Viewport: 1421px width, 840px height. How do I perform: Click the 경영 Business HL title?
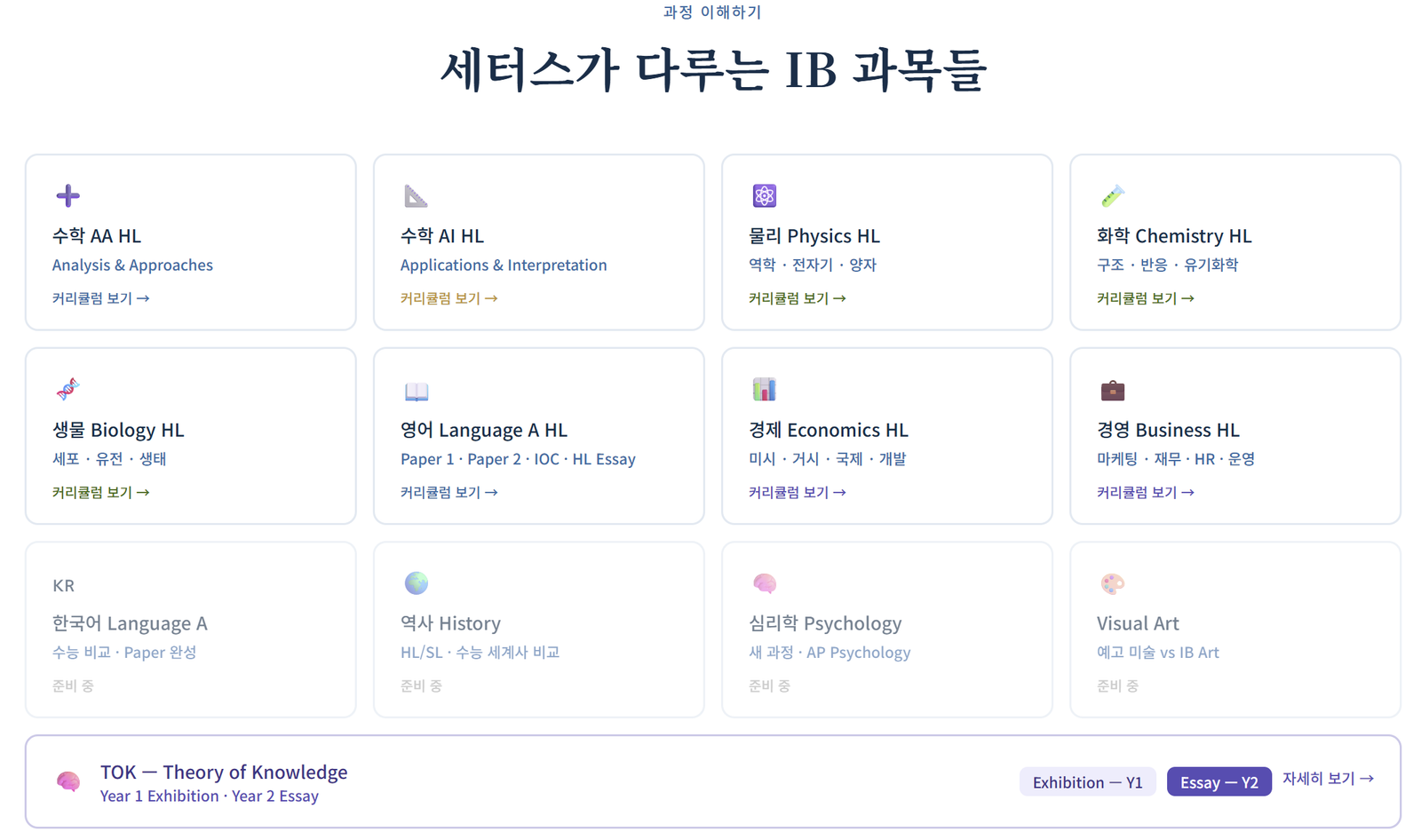click(1168, 430)
